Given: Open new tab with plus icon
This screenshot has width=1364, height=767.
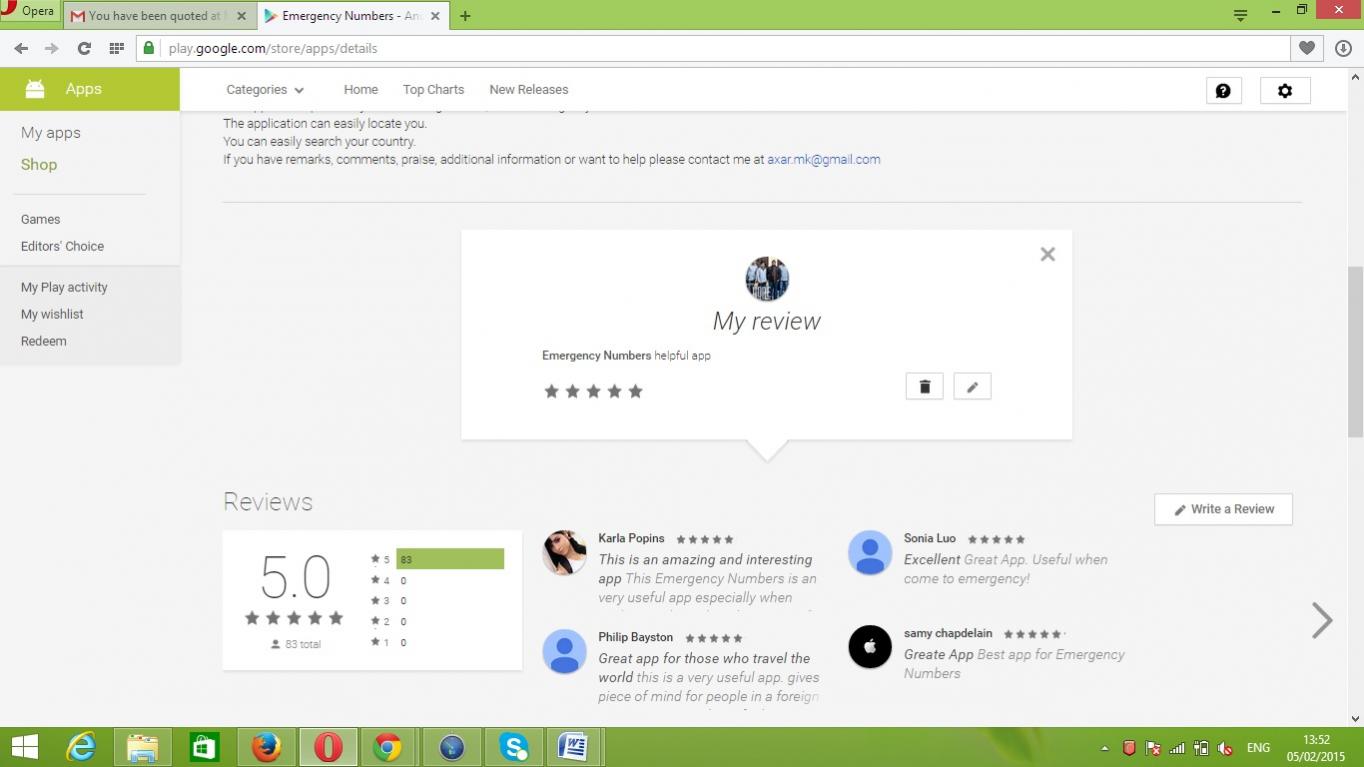Looking at the screenshot, I should click(465, 16).
